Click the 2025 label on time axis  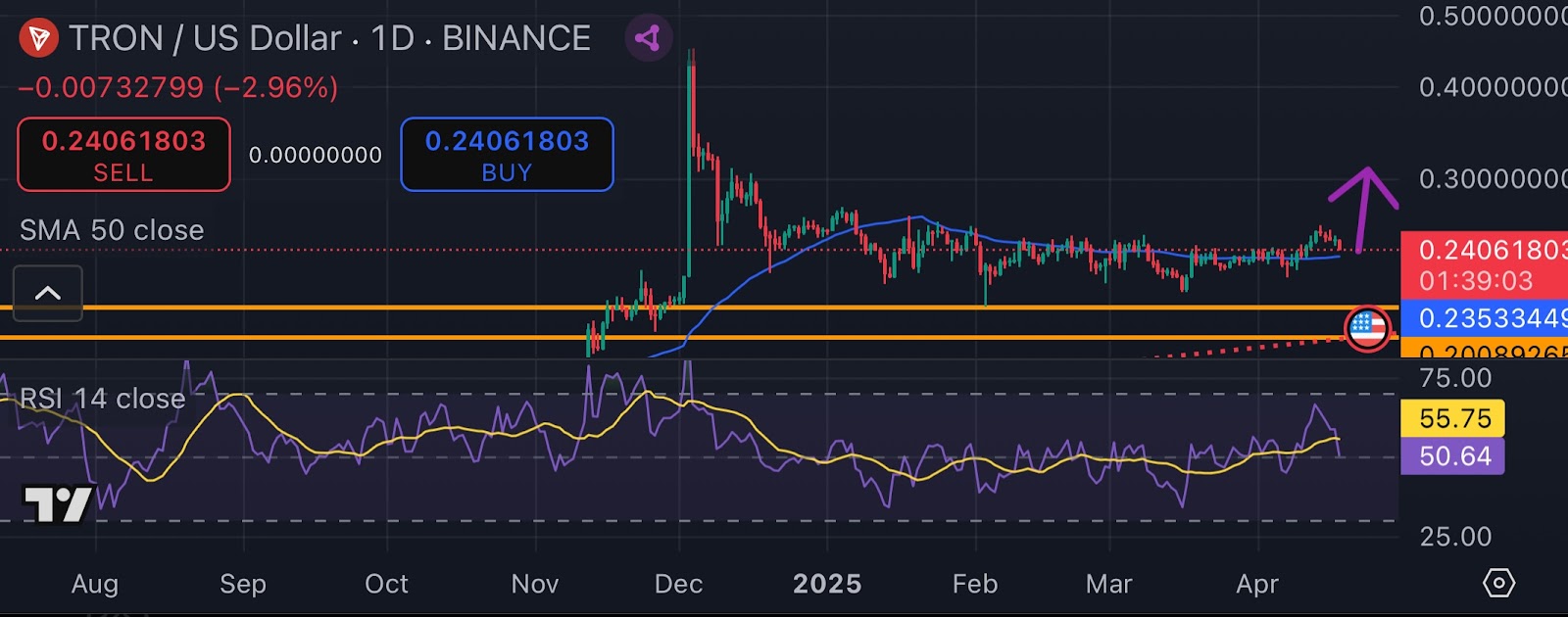pos(827,584)
